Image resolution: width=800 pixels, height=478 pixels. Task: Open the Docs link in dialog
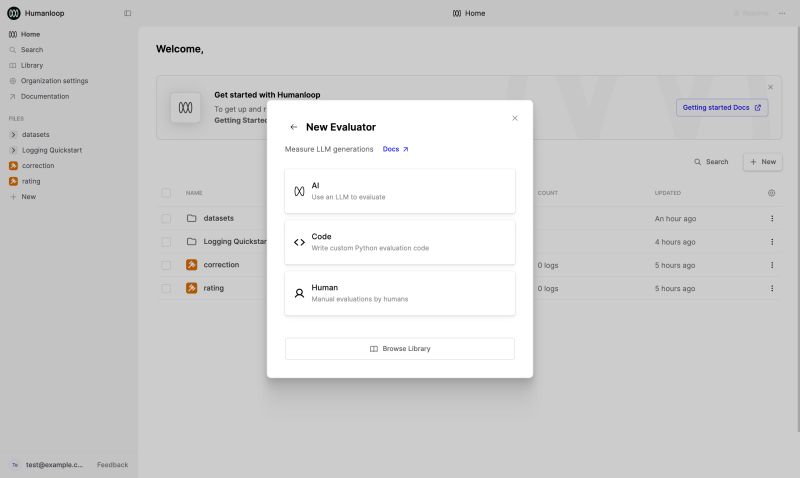pyautogui.click(x=395, y=149)
